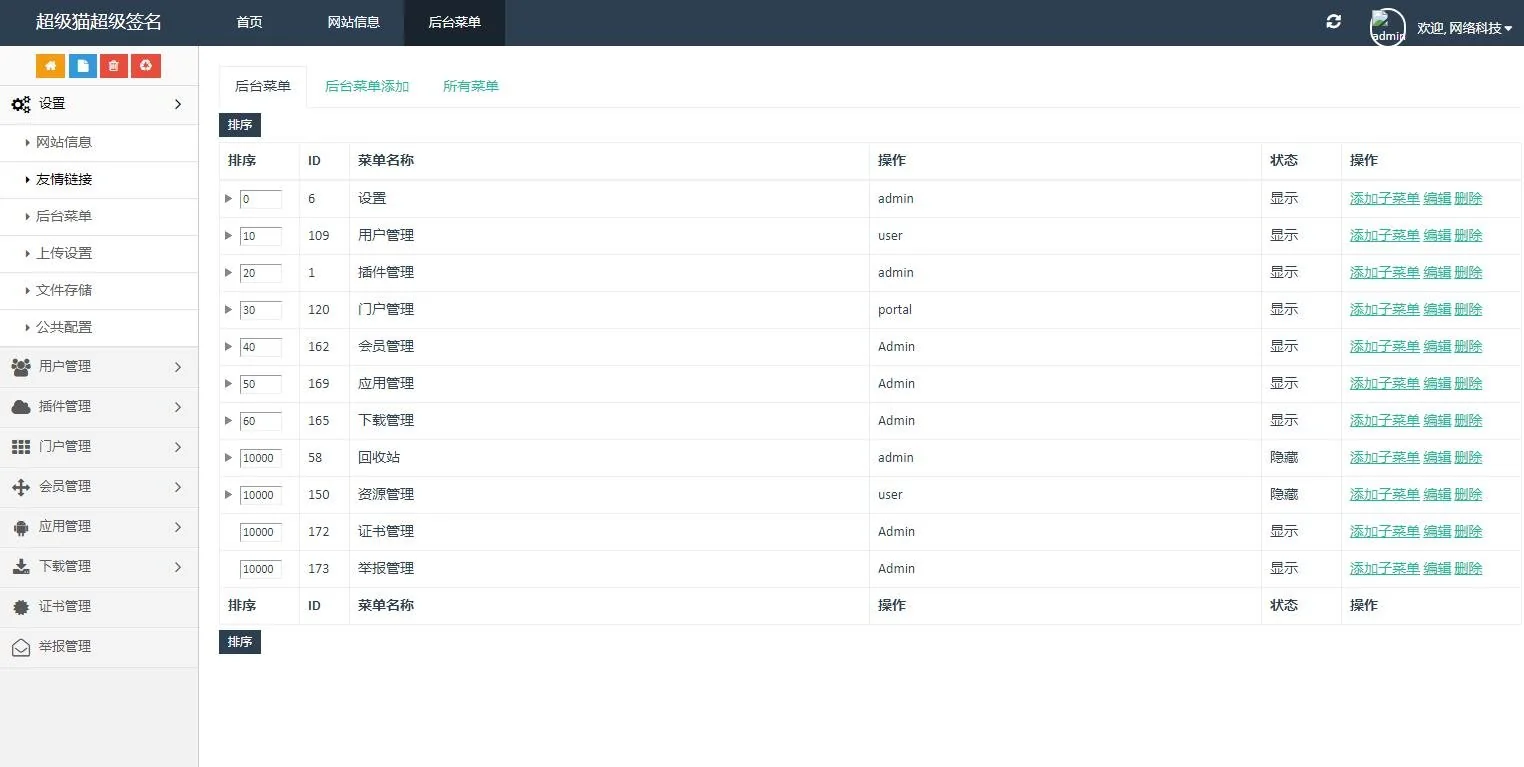Click the cloud icon for 插件管理 in sidebar
Screen dimensions: 1524x767
pyautogui.click(x=20, y=407)
